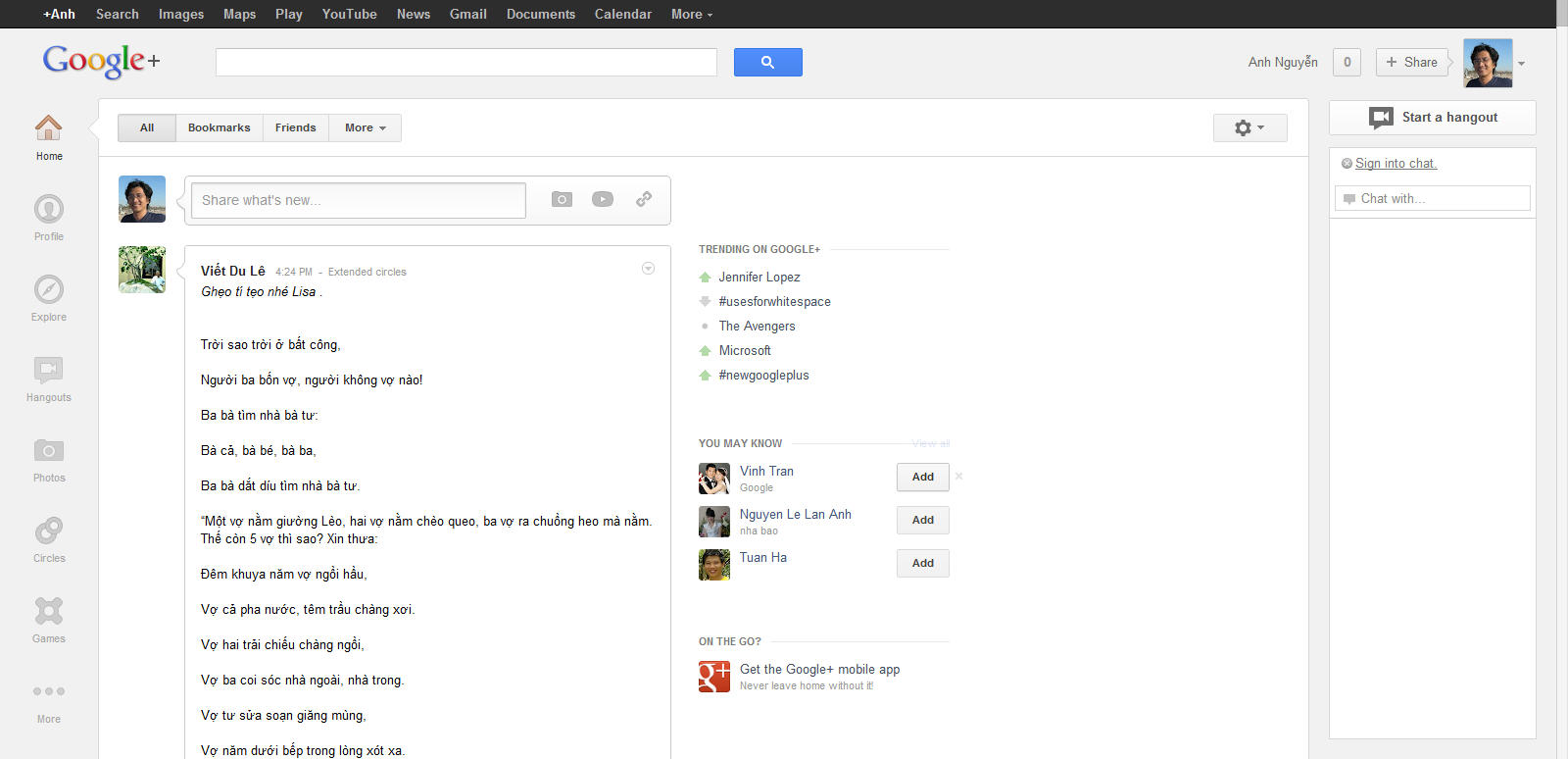Open Maps in the top bar

point(240,14)
